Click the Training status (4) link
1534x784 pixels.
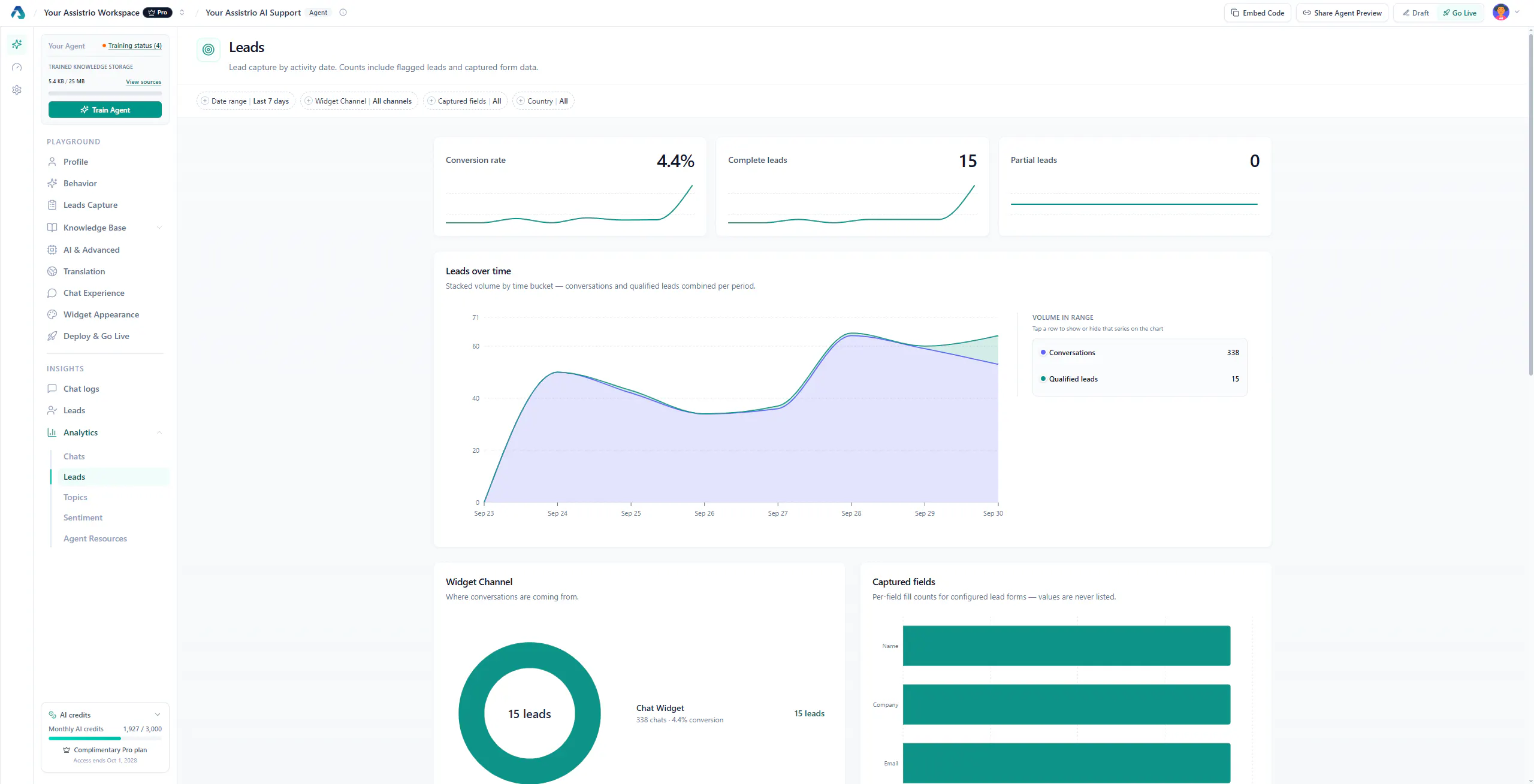pyautogui.click(x=135, y=46)
